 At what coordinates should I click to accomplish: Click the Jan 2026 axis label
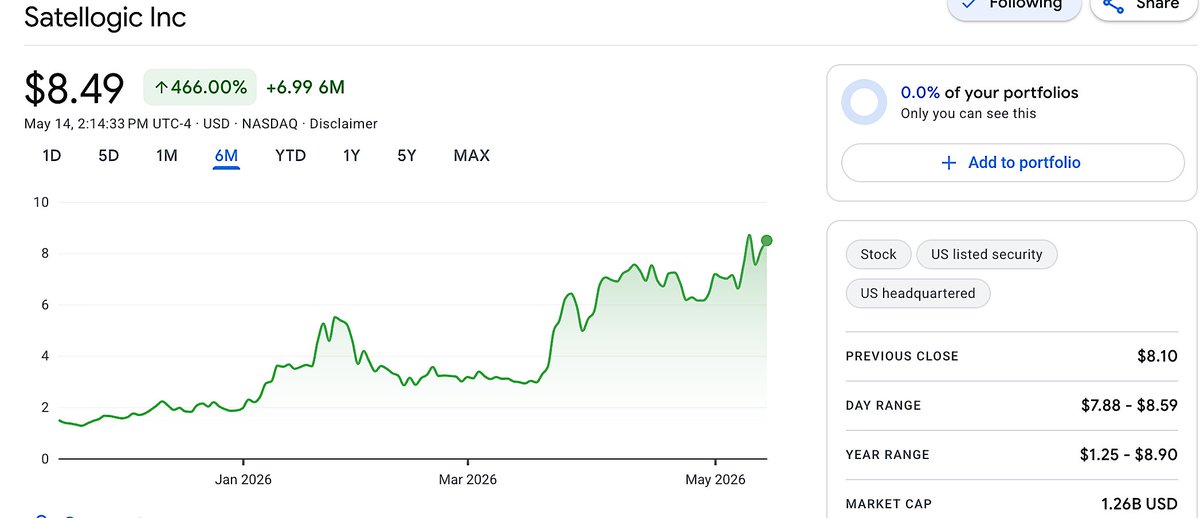point(243,479)
